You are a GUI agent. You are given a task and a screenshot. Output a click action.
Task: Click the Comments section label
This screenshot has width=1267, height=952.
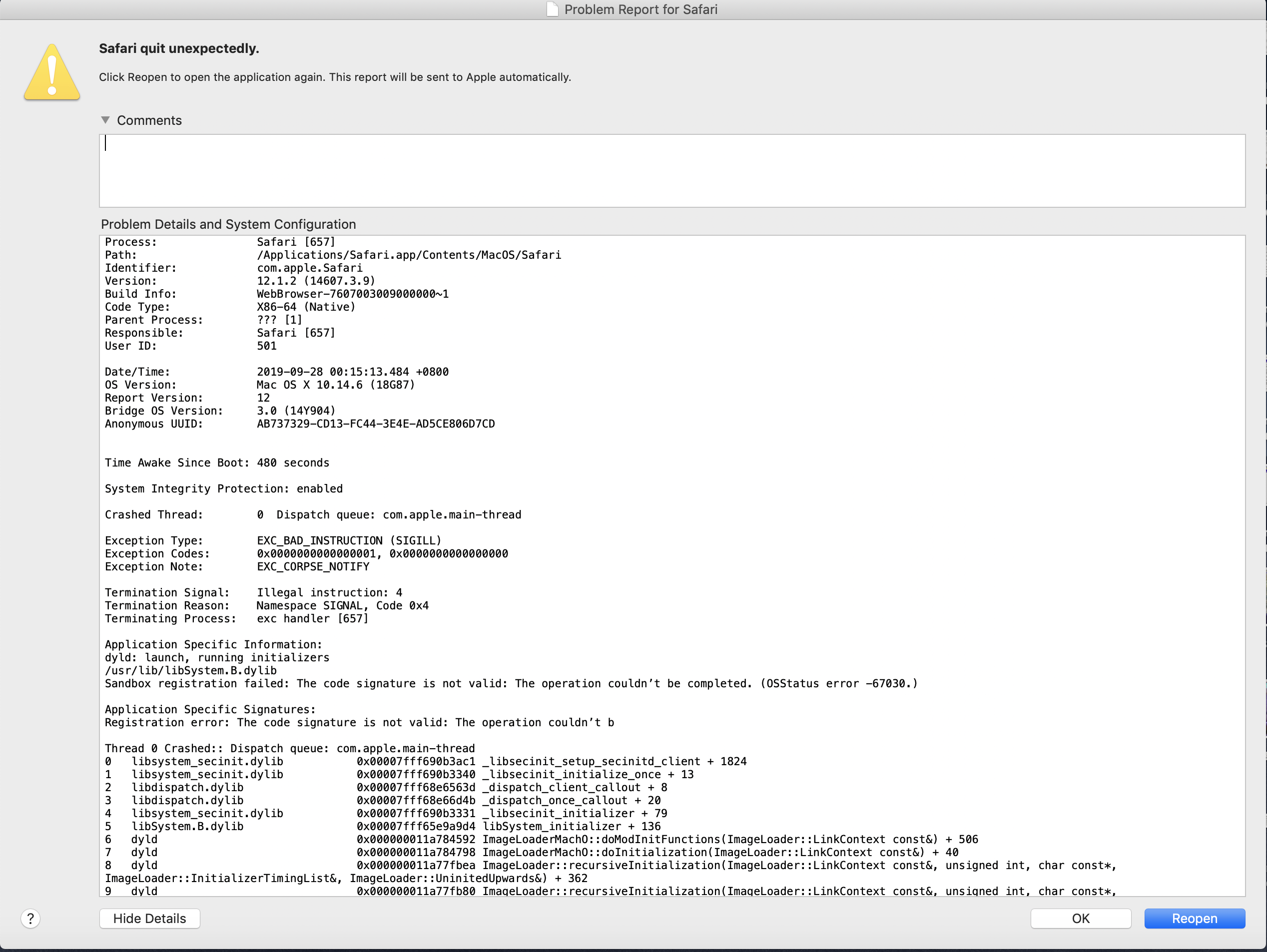(149, 120)
